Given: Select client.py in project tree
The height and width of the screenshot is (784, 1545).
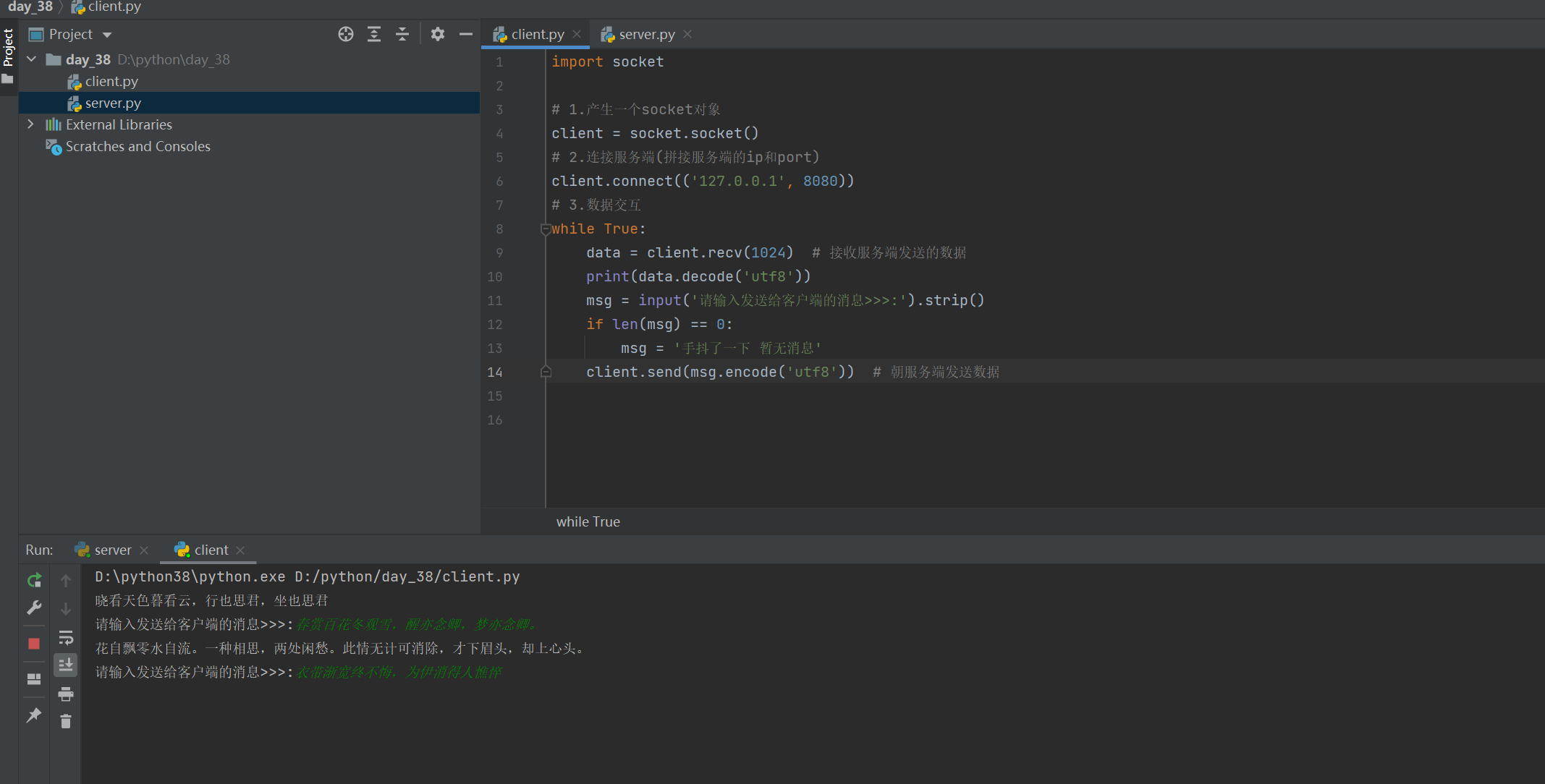Looking at the screenshot, I should coord(111,81).
